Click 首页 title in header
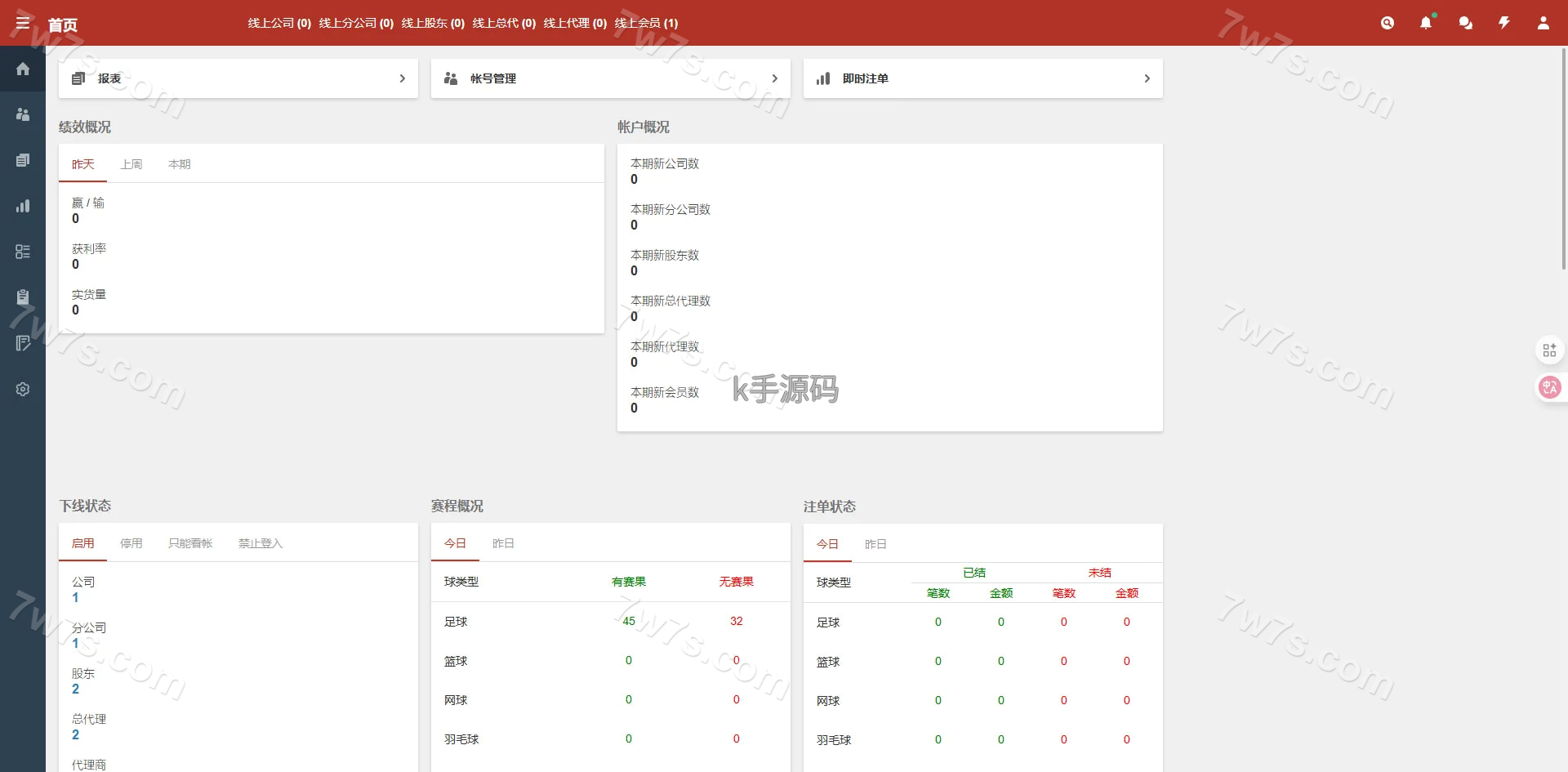The image size is (1568, 772). click(x=62, y=25)
